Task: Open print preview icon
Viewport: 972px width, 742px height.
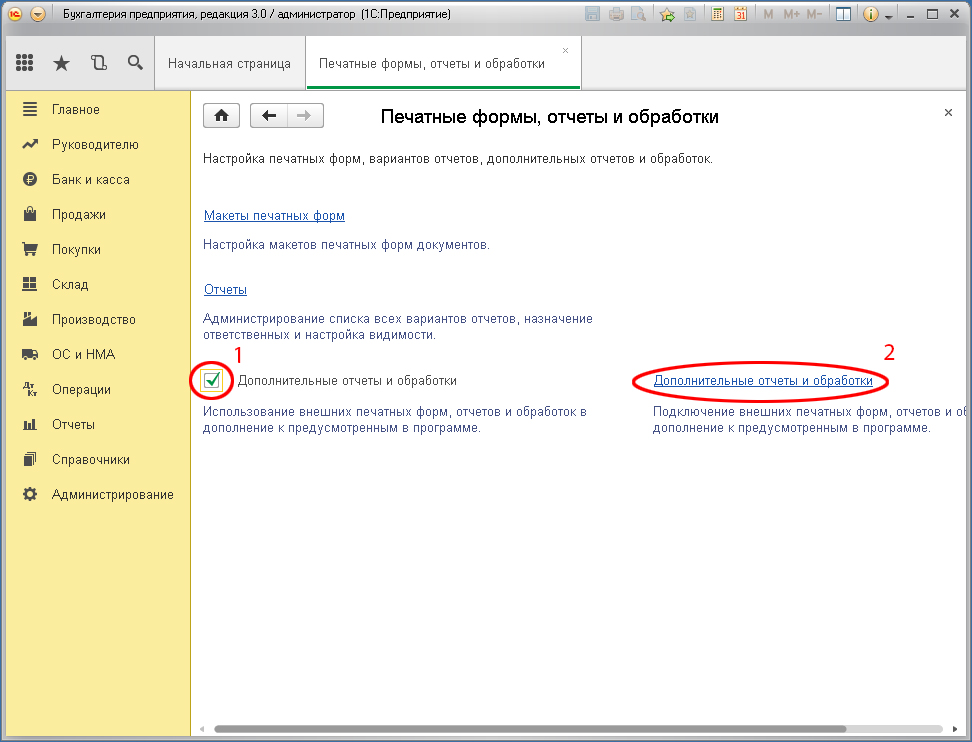Action: pyautogui.click(x=638, y=14)
